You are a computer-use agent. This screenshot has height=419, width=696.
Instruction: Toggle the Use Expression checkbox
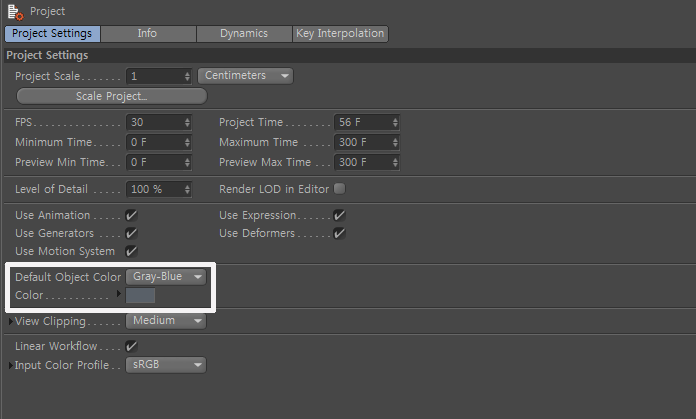click(x=340, y=215)
